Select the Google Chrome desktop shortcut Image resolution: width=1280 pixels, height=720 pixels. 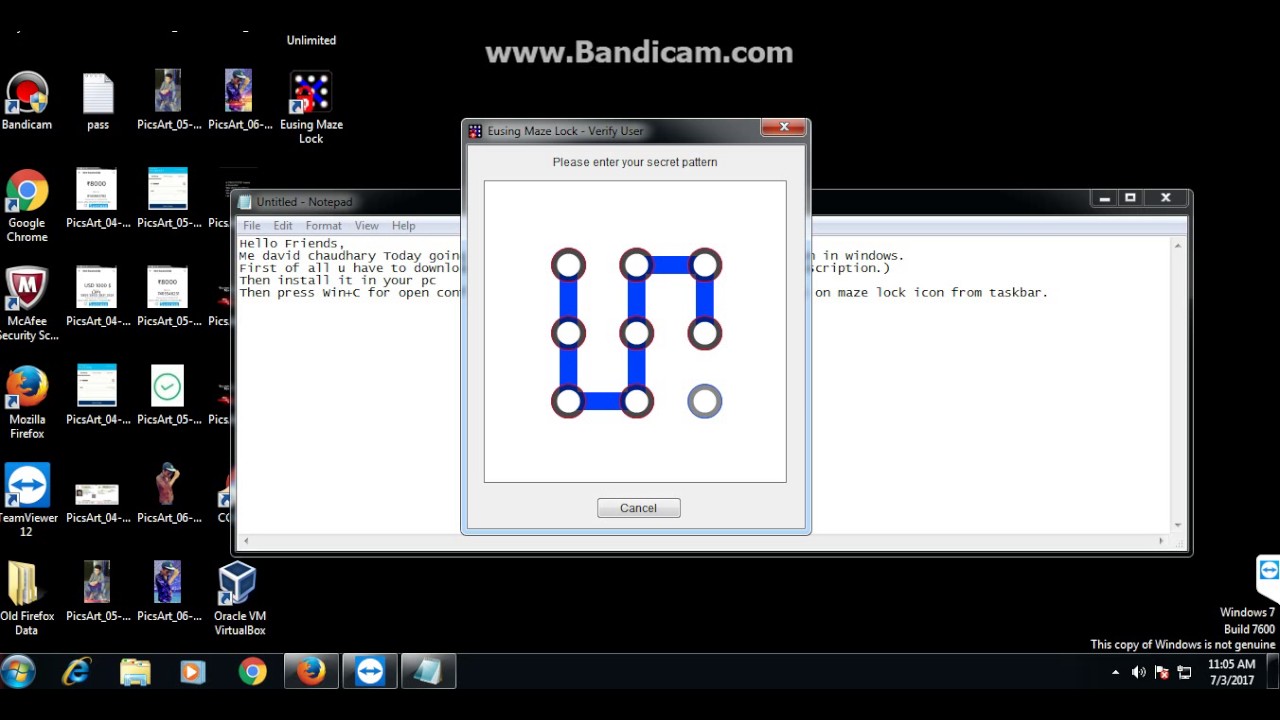(x=27, y=206)
